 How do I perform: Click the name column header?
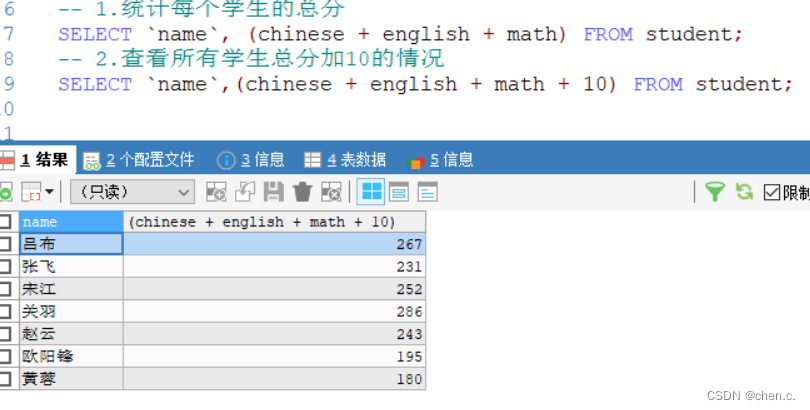pyautogui.click(x=71, y=222)
